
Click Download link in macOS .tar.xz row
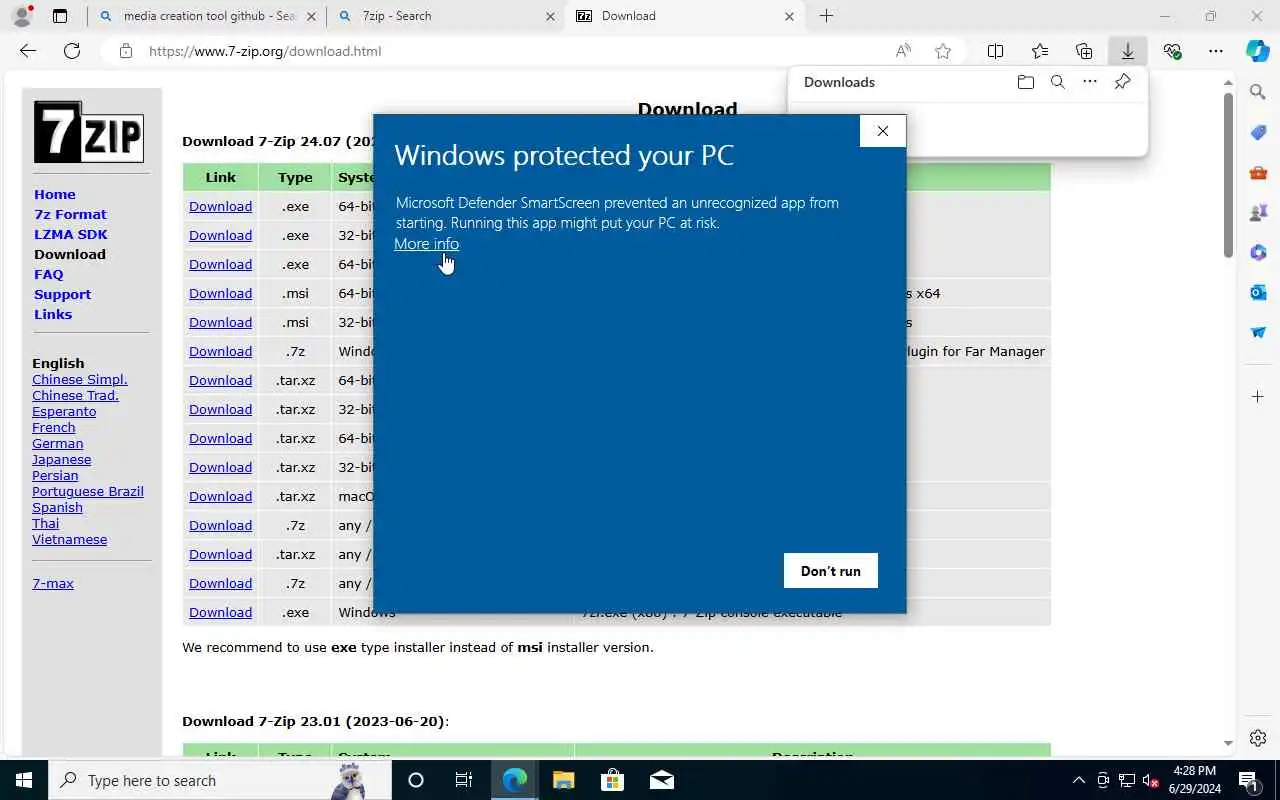pos(220,496)
